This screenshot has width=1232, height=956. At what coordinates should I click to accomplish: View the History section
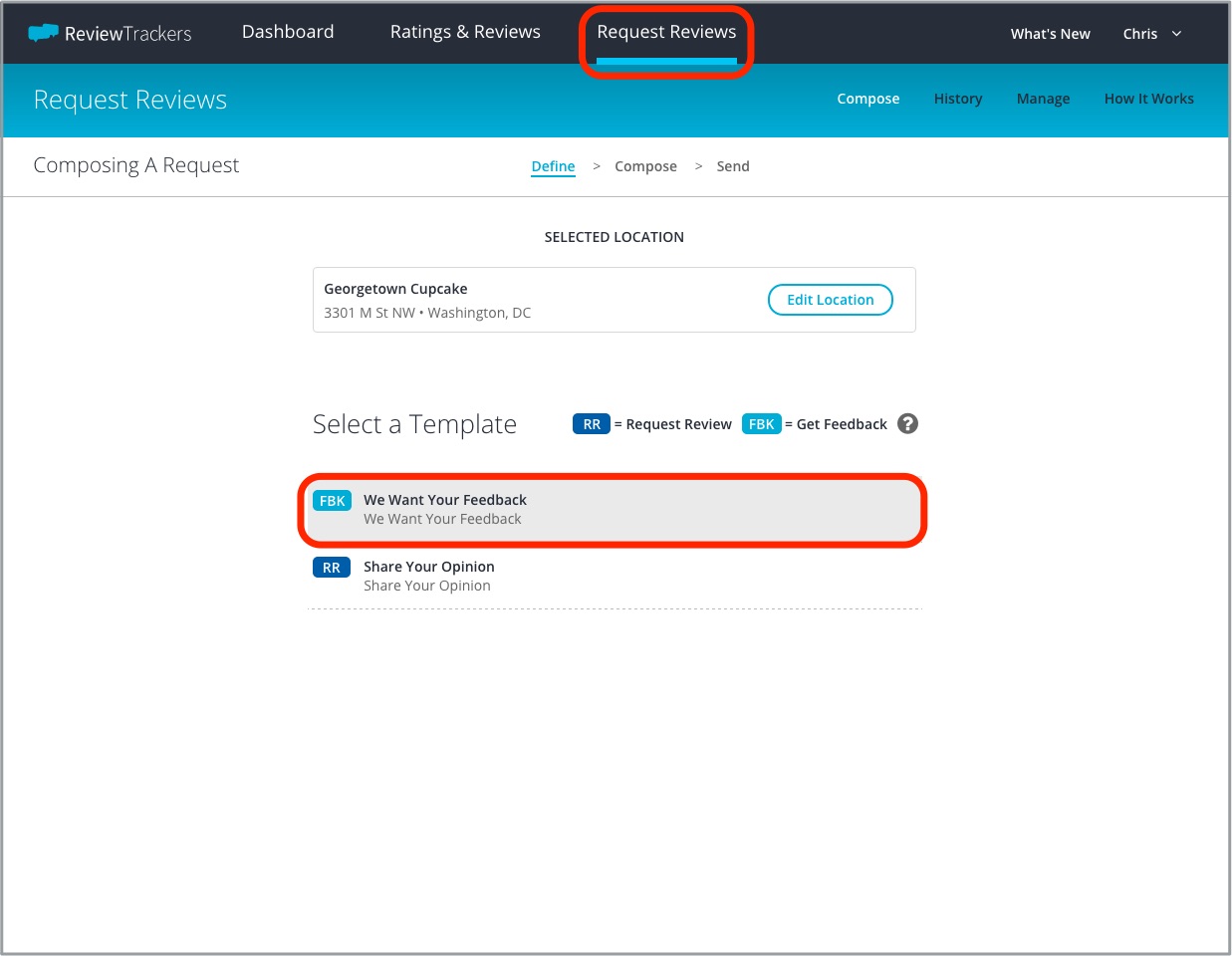(958, 99)
